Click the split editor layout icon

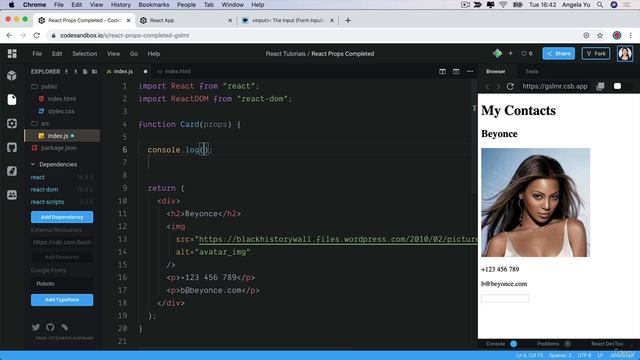(x=442, y=71)
